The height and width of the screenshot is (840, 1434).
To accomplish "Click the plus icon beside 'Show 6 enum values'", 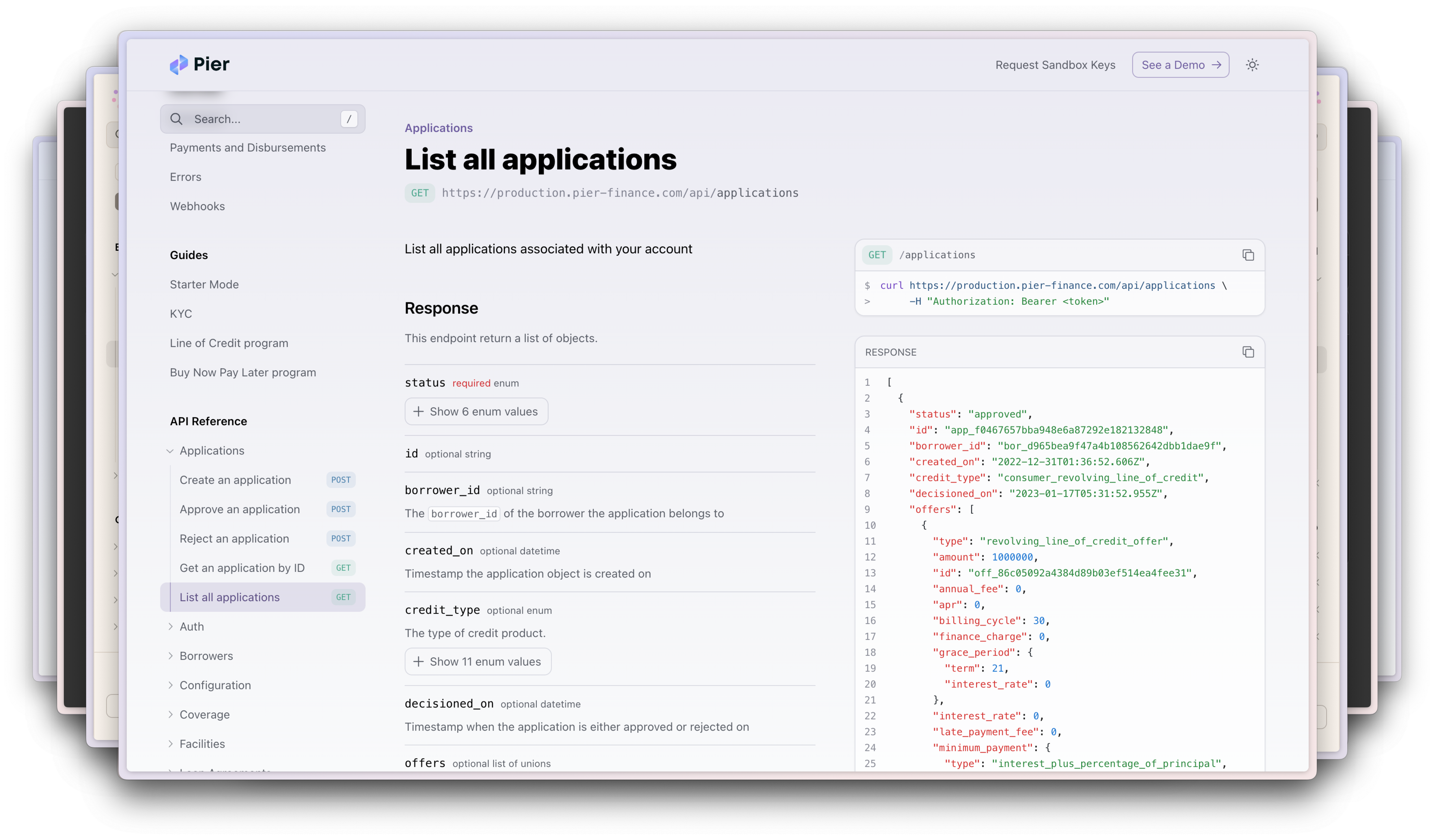I will point(419,411).
